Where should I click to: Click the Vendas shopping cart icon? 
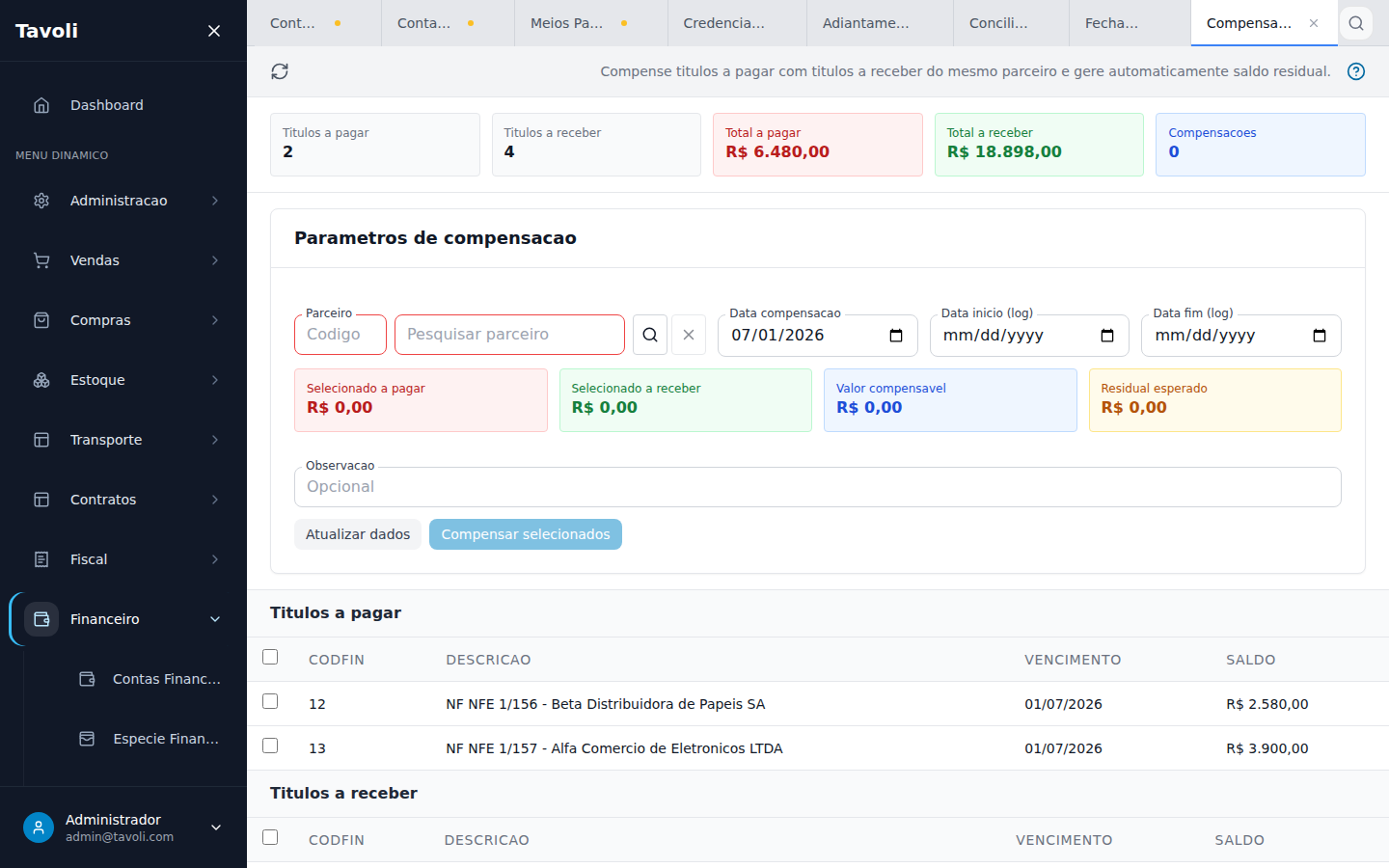click(x=41, y=260)
